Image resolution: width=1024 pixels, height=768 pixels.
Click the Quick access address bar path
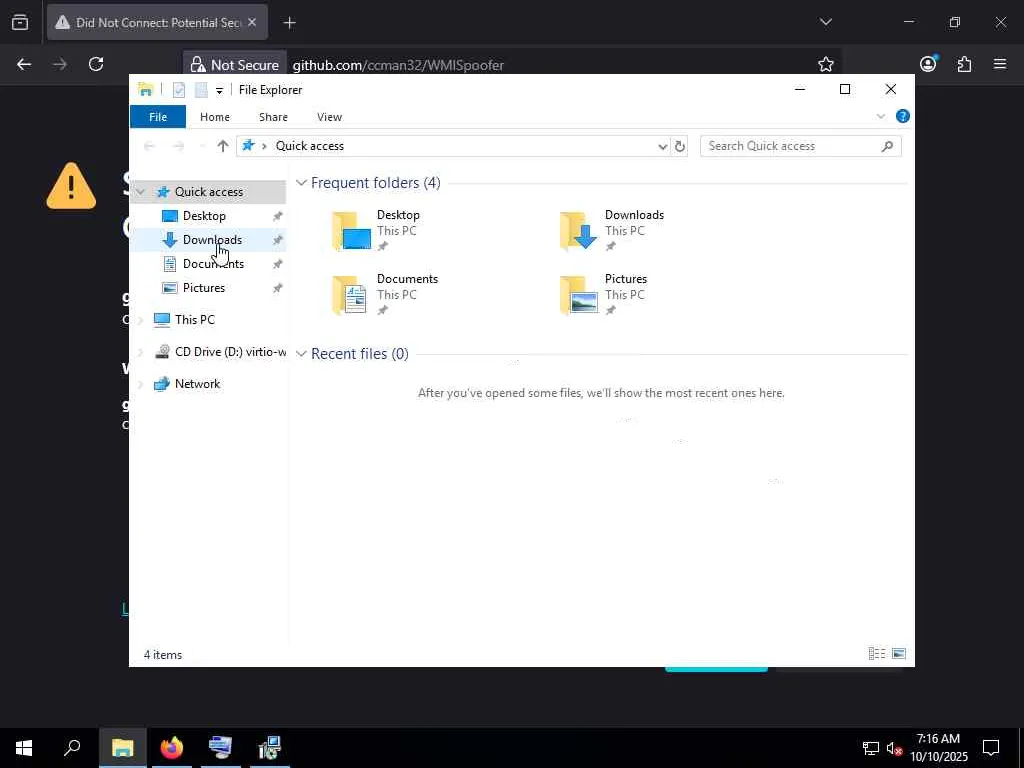(310, 146)
